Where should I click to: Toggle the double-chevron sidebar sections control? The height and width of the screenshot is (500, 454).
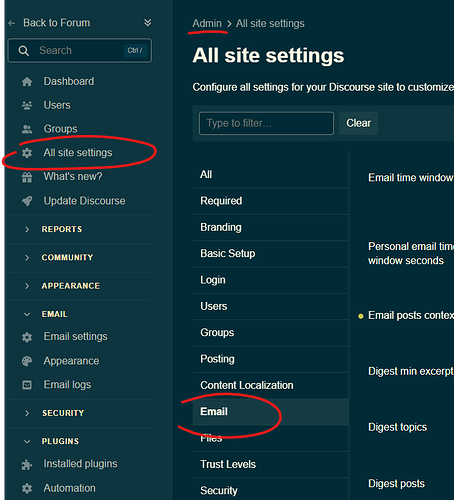[x=147, y=23]
